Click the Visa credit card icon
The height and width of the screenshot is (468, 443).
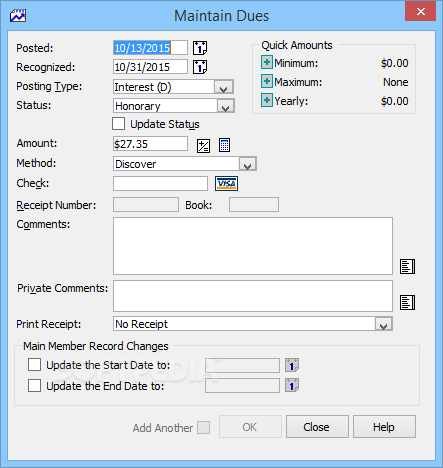226,184
